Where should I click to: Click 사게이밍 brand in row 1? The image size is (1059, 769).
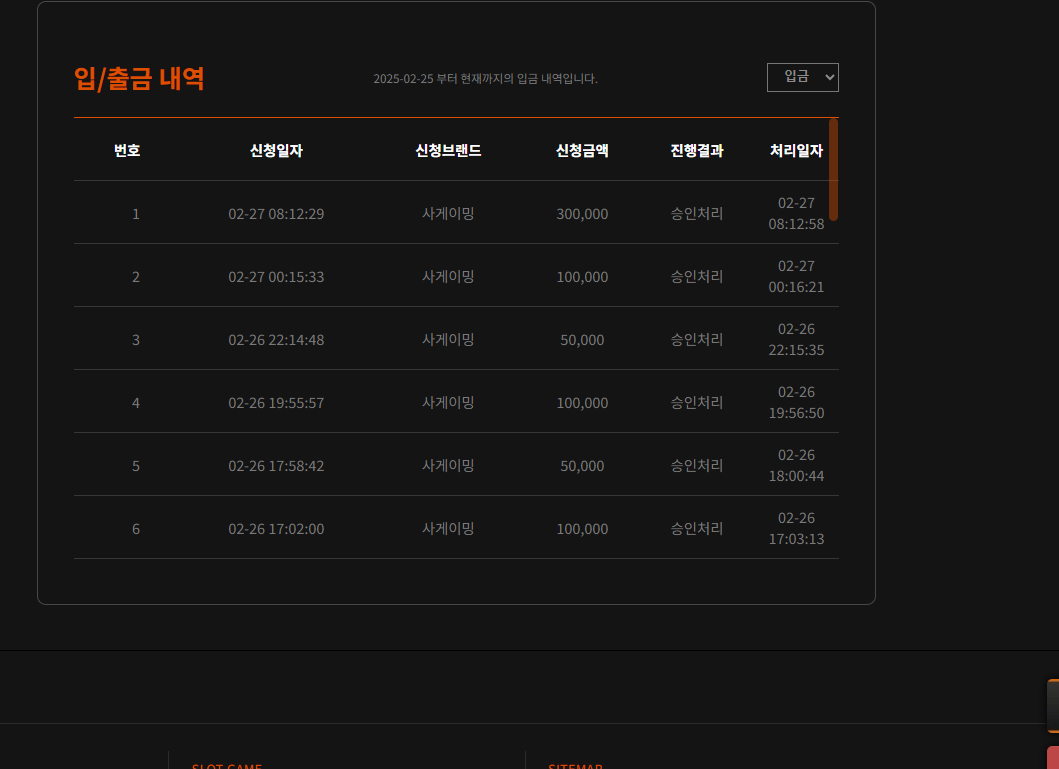448,214
